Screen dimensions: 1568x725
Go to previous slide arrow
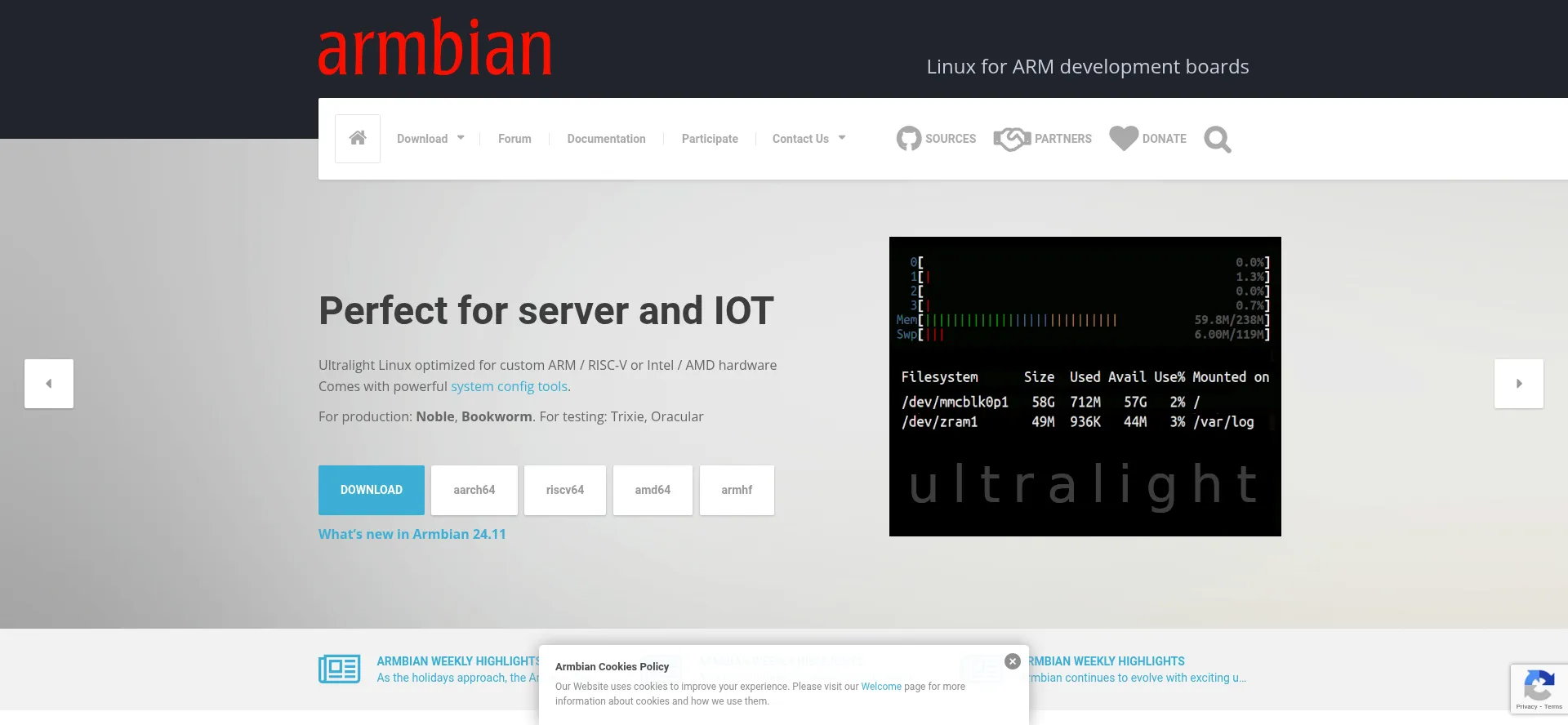click(49, 384)
